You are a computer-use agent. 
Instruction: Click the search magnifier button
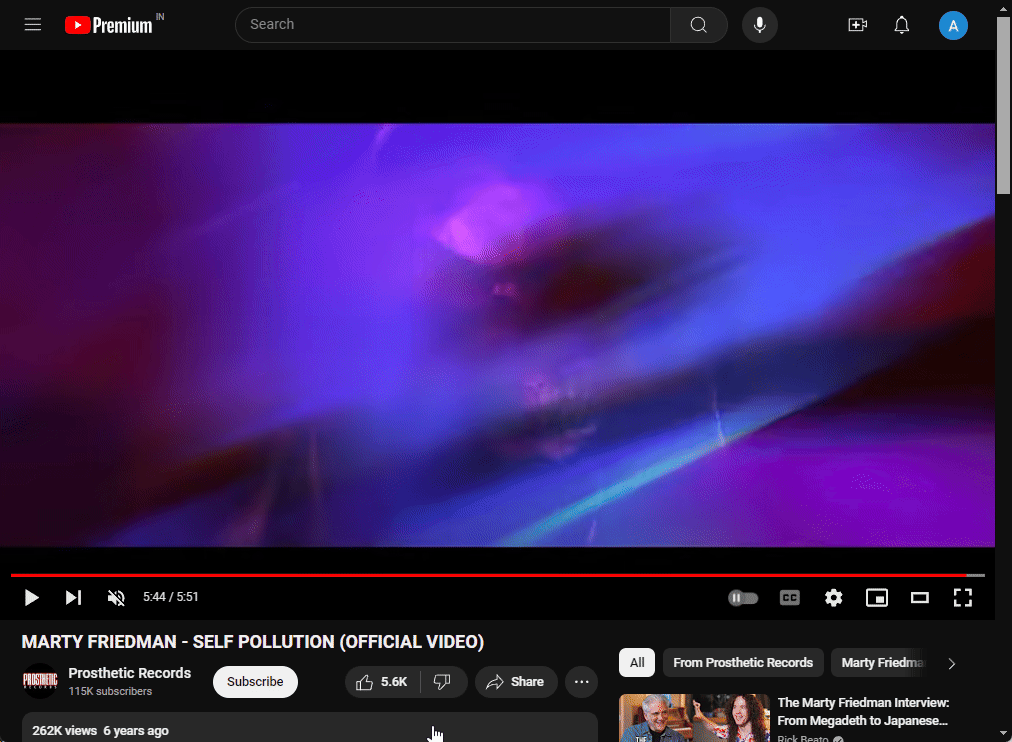698,25
